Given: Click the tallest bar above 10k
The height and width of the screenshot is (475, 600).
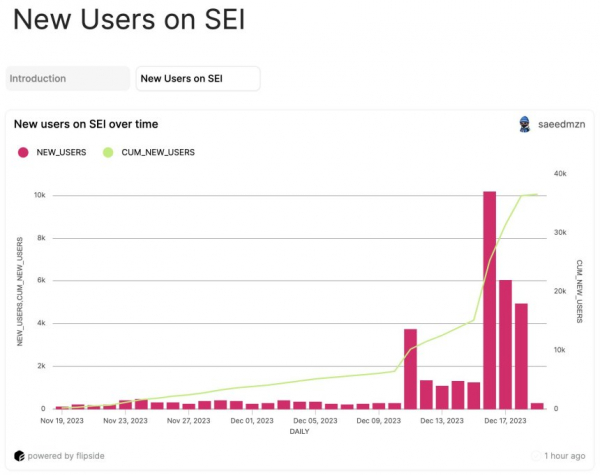Looking at the screenshot, I should point(489,300).
